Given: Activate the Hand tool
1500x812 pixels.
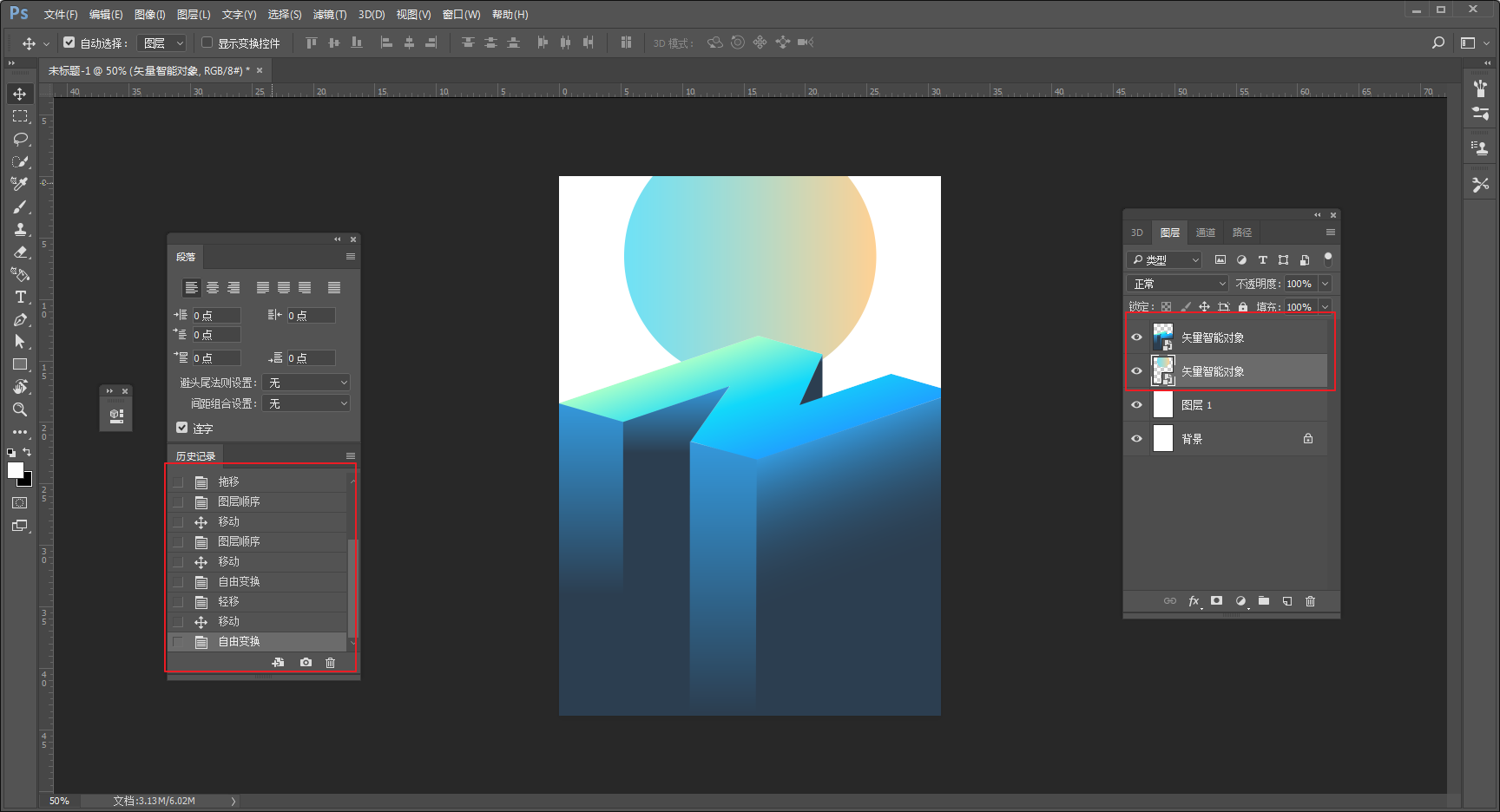Looking at the screenshot, I should [20, 387].
